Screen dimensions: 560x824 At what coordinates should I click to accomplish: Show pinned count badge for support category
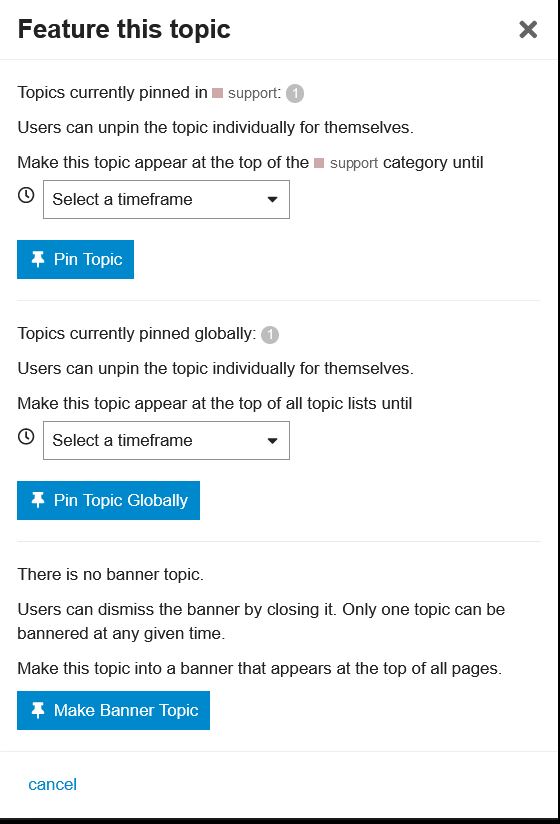tap(295, 94)
